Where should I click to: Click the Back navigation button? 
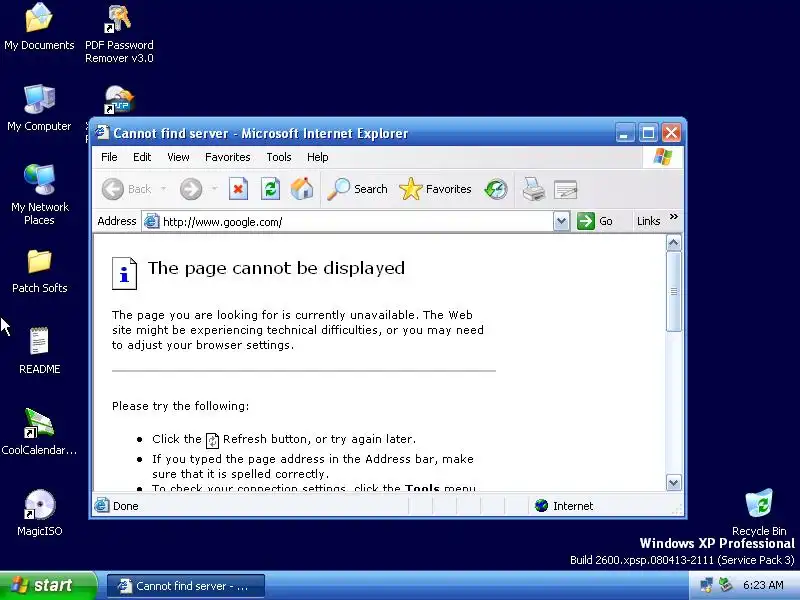coord(127,189)
